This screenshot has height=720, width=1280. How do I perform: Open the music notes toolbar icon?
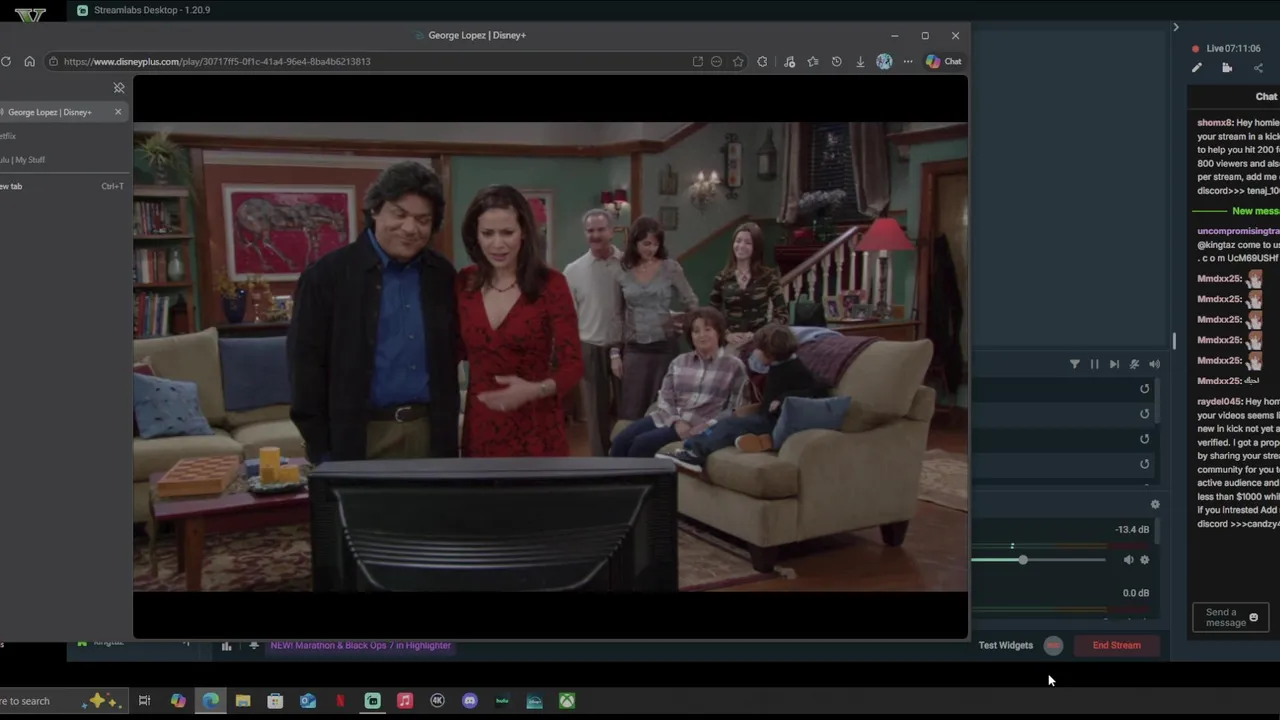click(x=789, y=61)
